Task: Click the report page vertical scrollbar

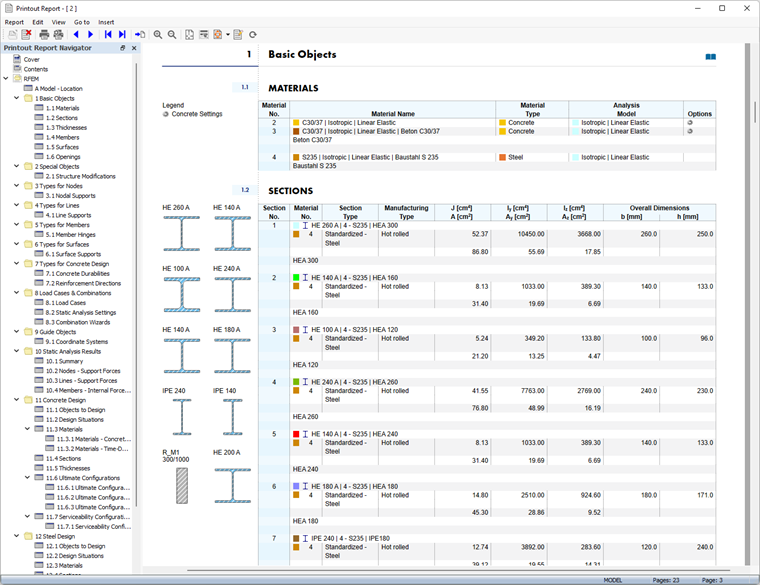Action: (754, 111)
